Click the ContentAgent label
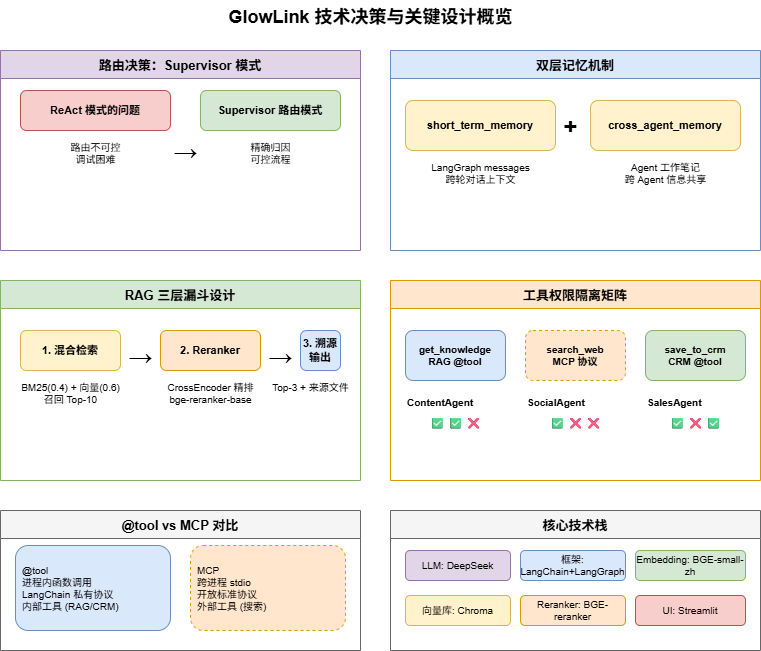Screen dimensions: 761x651 point(440,402)
